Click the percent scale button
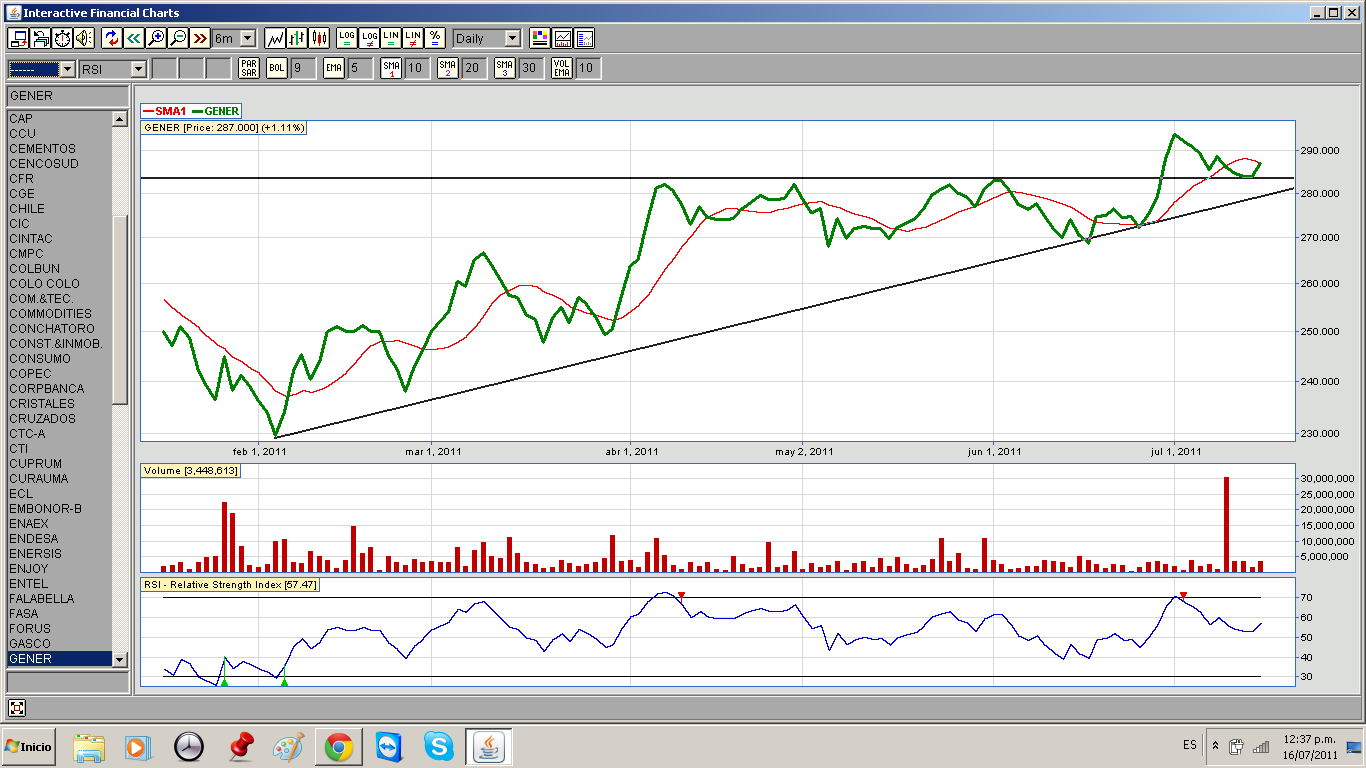 point(435,38)
